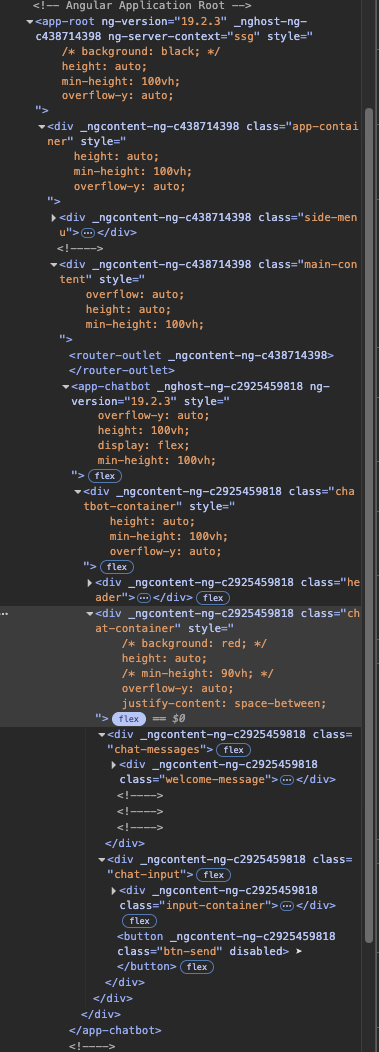Click the 'justify-content: space-between;' style line
379x1052 pixels.
[224, 703]
